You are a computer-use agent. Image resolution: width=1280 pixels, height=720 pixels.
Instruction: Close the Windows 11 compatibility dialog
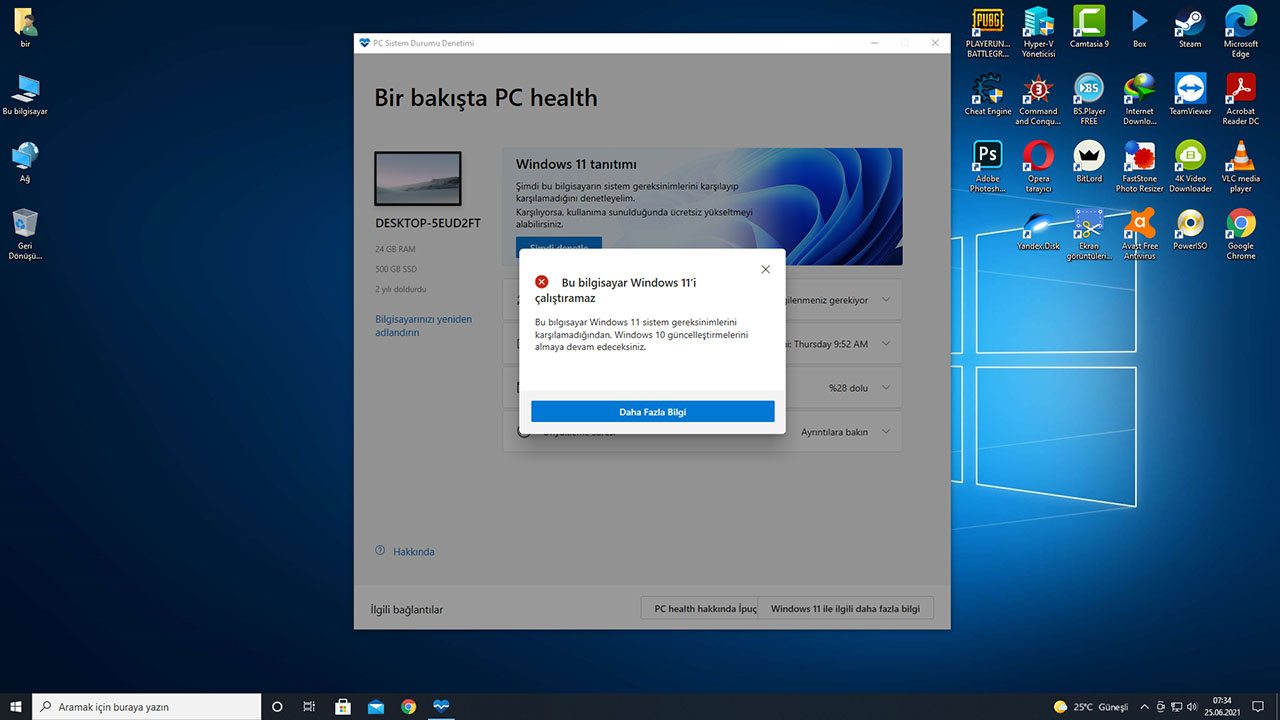[765, 269]
